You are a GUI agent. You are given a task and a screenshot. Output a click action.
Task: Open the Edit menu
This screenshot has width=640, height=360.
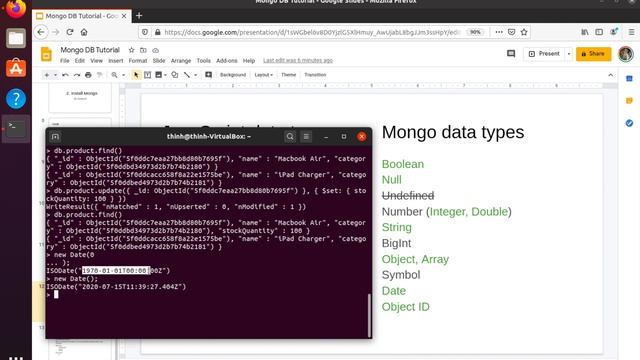80,61
